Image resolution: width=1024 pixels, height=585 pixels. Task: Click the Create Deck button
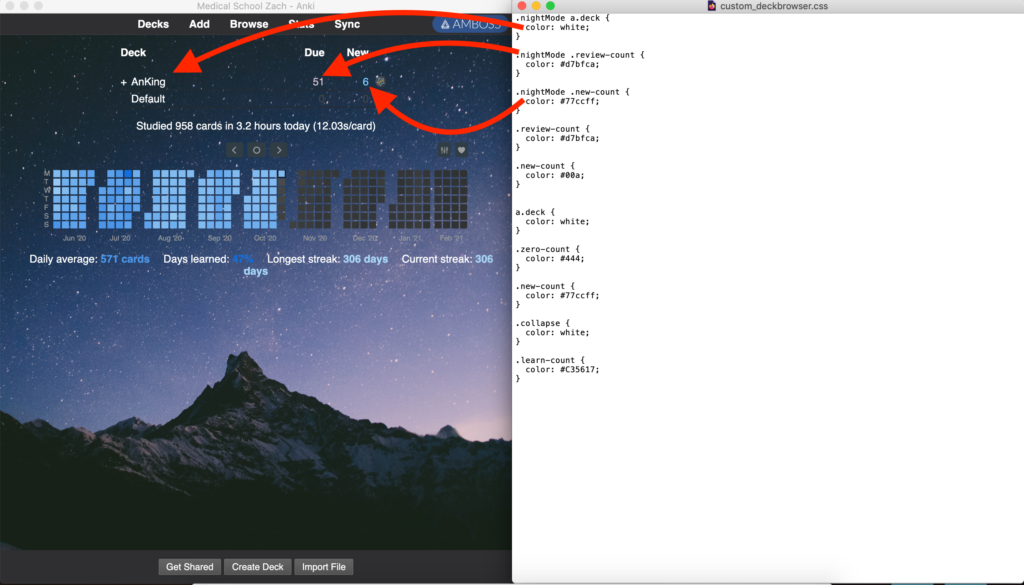click(x=257, y=567)
